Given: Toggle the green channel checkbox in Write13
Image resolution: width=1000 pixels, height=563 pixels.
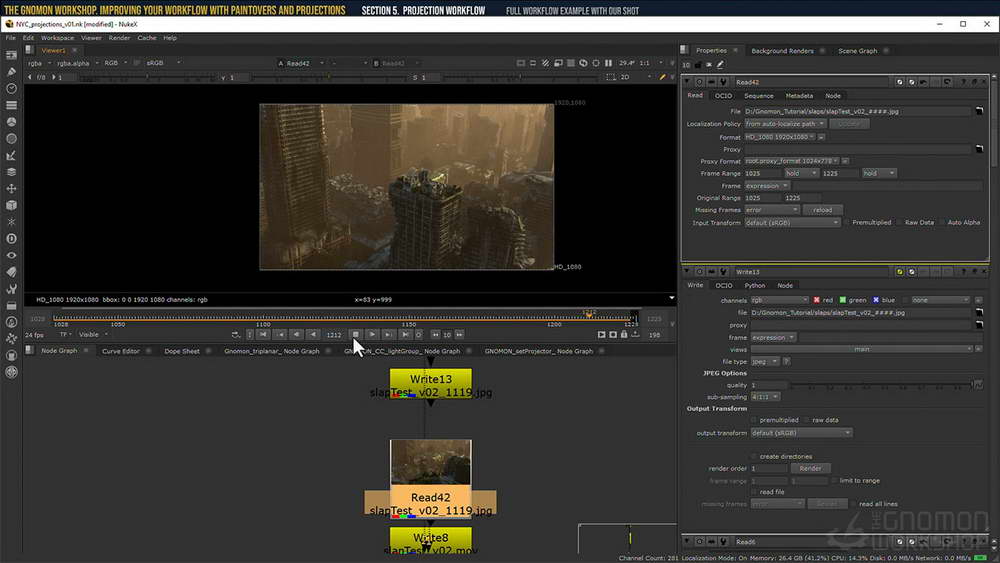Looking at the screenshot, I should tap(842, 300).
